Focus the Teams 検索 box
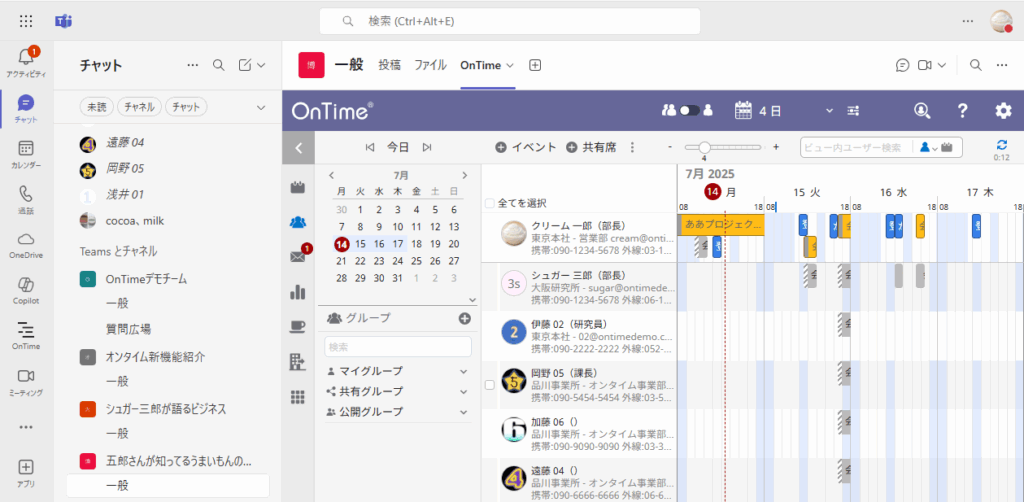This screenshot has height=502, width=1024. coord(509,21)
